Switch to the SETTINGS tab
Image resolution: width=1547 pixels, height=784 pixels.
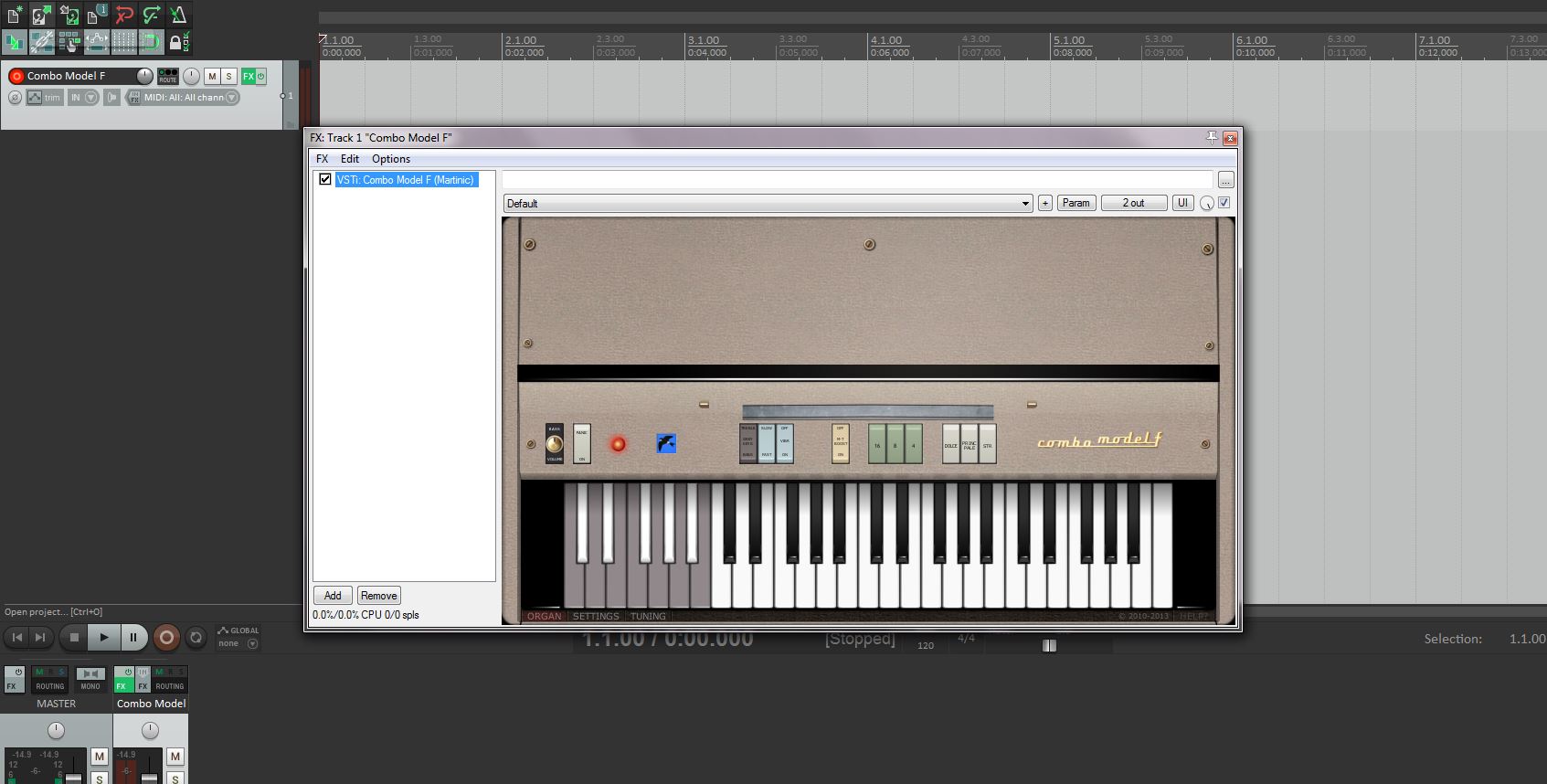(x=596, y=616)
